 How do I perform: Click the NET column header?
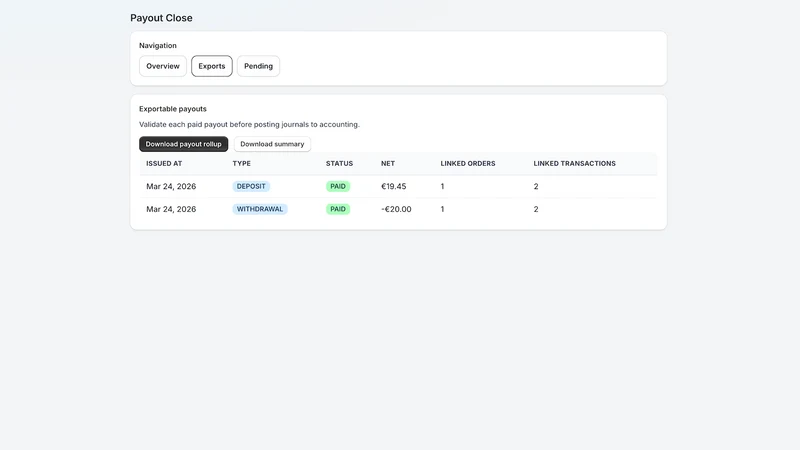point(388,164)
